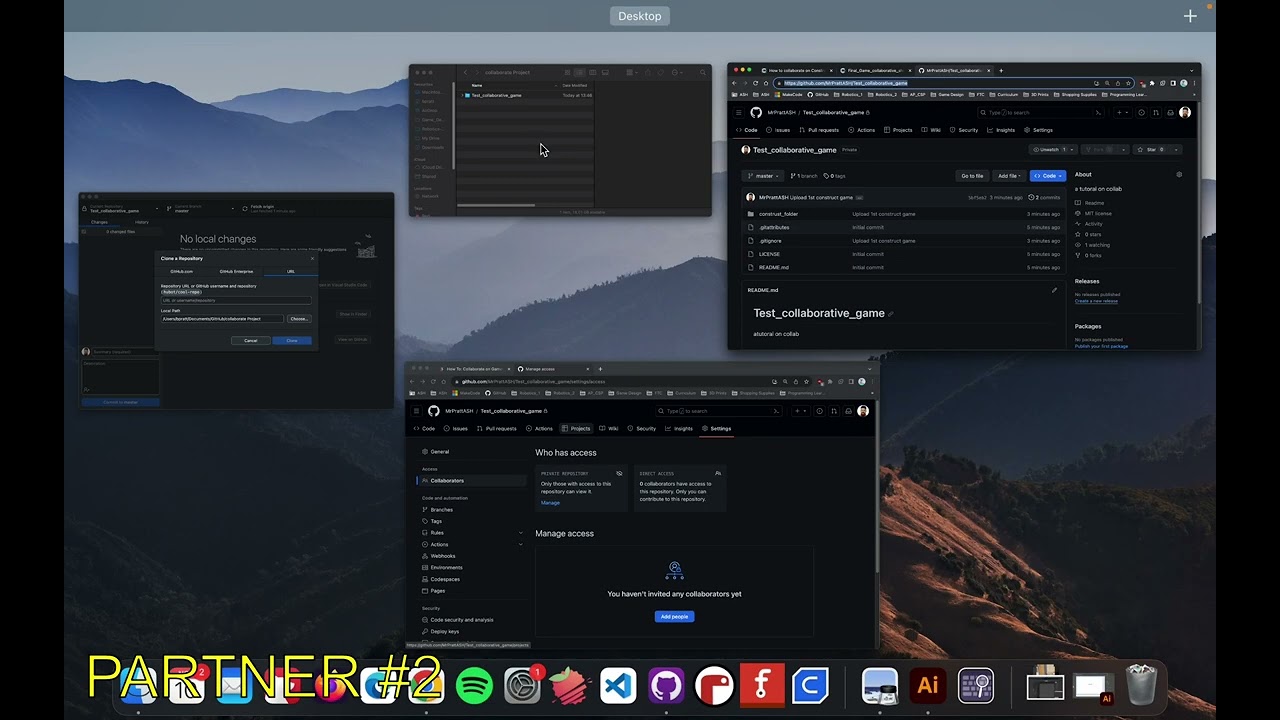
Task: Open the Add file dropdown
Action: (1008, 176)
